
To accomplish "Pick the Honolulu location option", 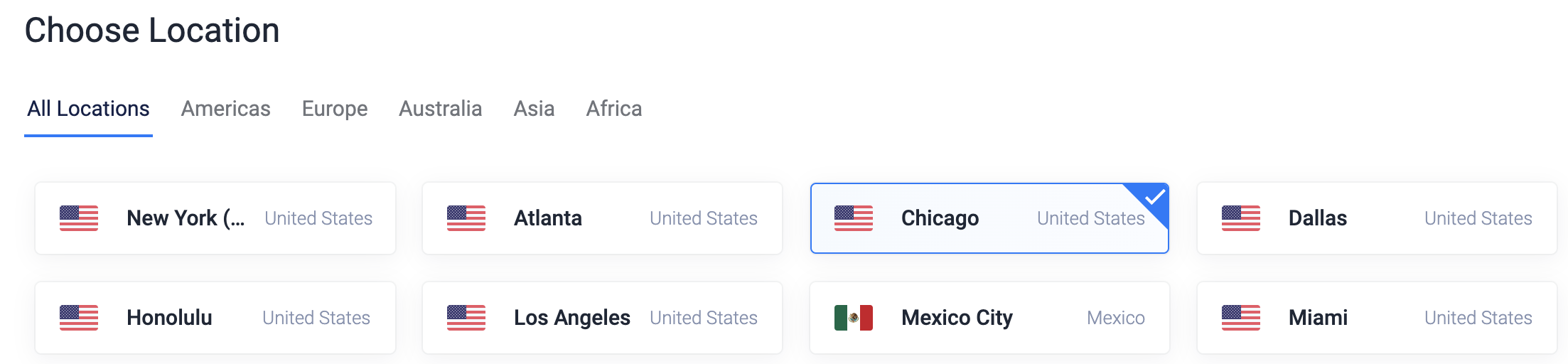I will coord(215,318).
